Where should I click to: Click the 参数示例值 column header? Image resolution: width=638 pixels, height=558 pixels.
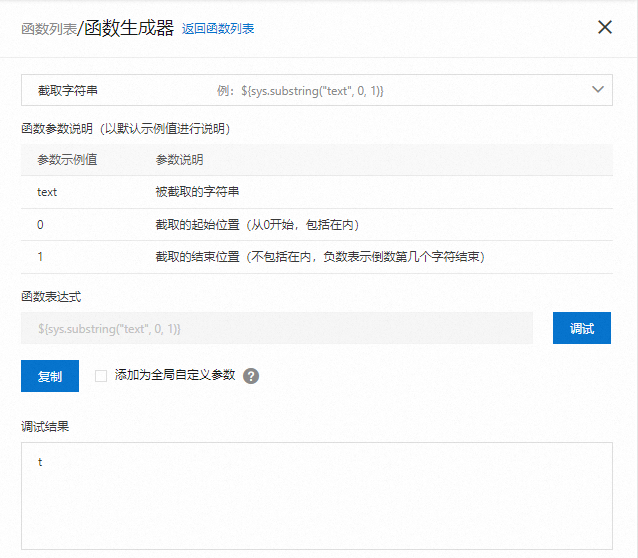(67, 160)
